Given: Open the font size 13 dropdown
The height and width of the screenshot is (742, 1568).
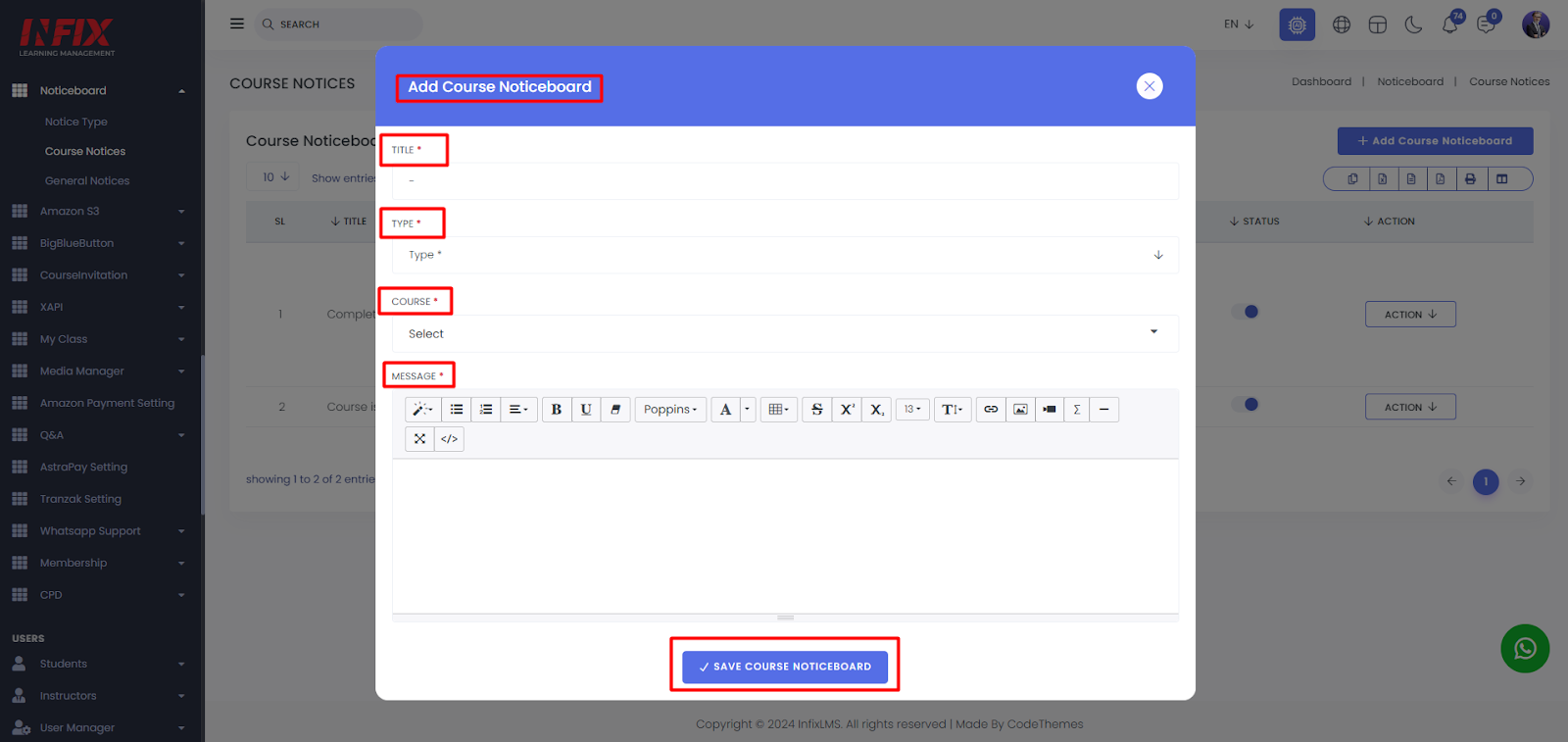Looking at the screenshot, I should pyautogui.click(x=912, y=410).
